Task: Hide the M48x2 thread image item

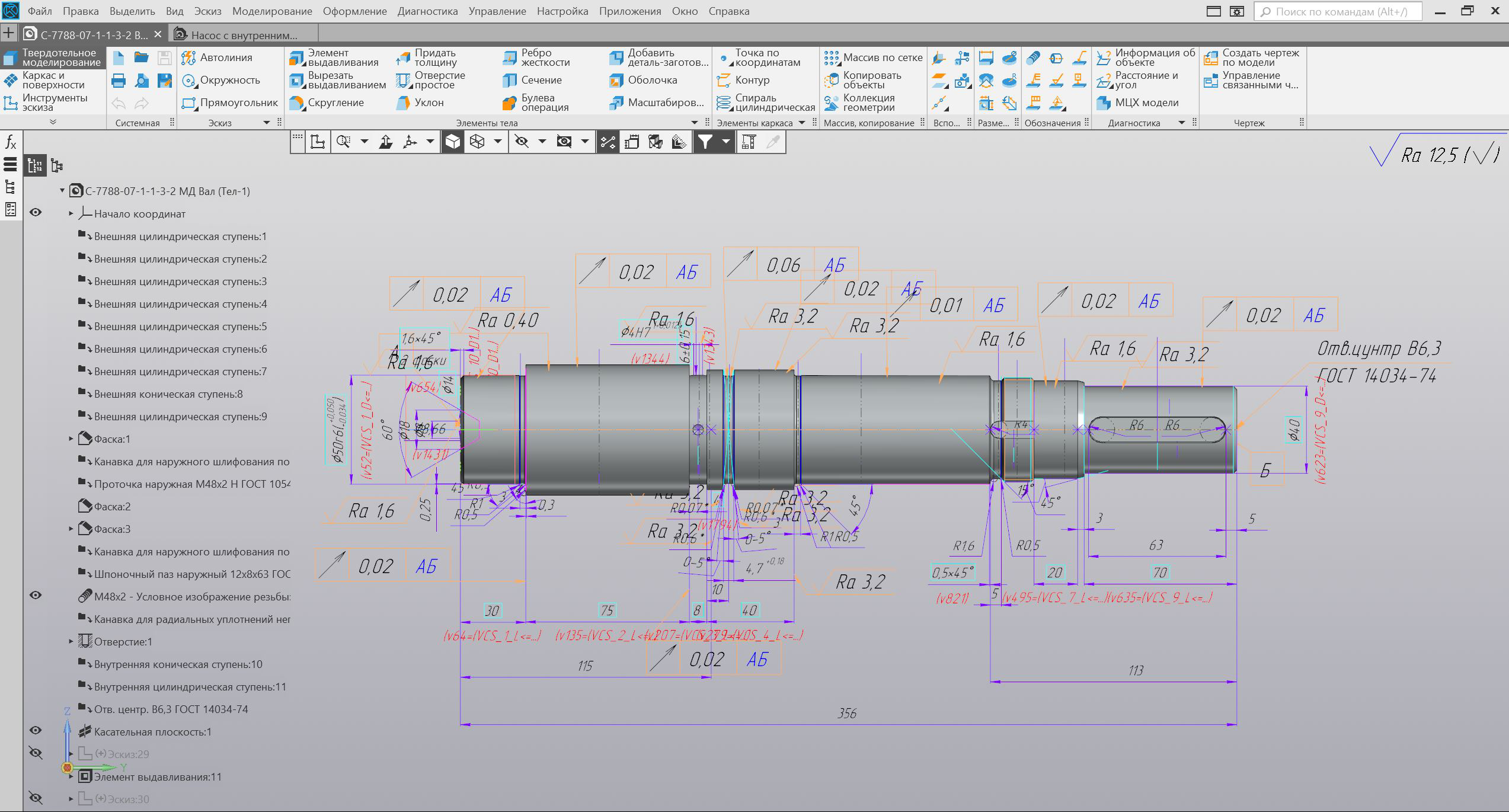Action: coord(36,596)
